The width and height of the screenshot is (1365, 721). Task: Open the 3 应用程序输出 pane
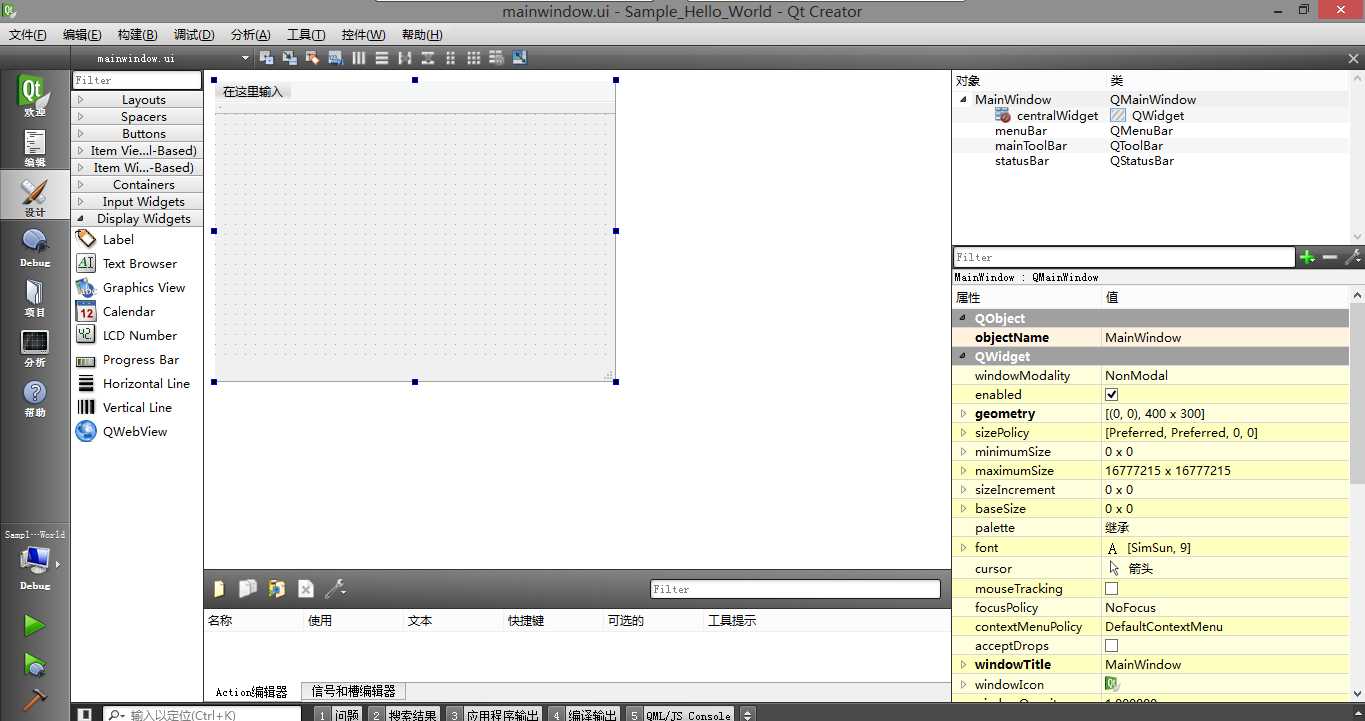point(494,714)
